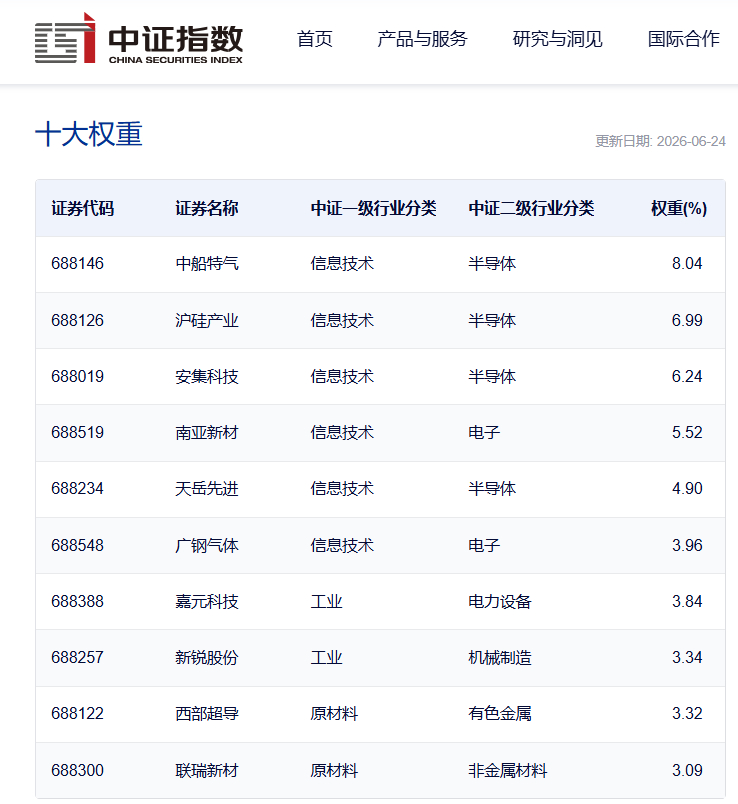Select security code 688300

(x=77, y=770)
